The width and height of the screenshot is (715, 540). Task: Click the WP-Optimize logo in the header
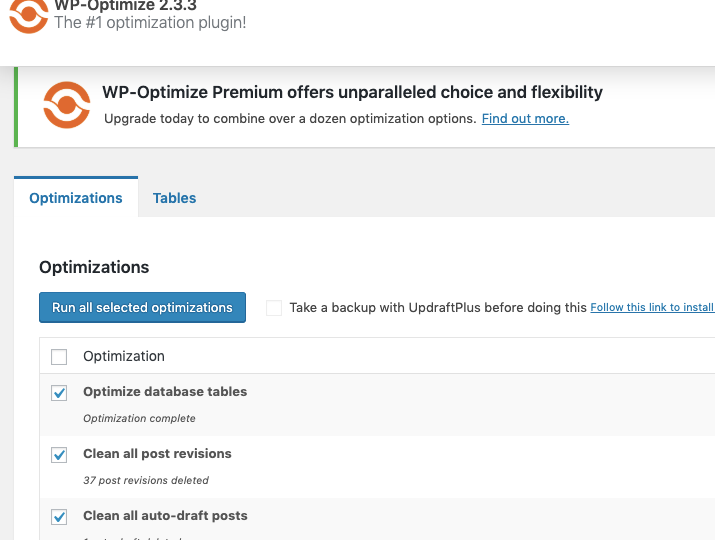pyautogui.click(x=27, y=14)
